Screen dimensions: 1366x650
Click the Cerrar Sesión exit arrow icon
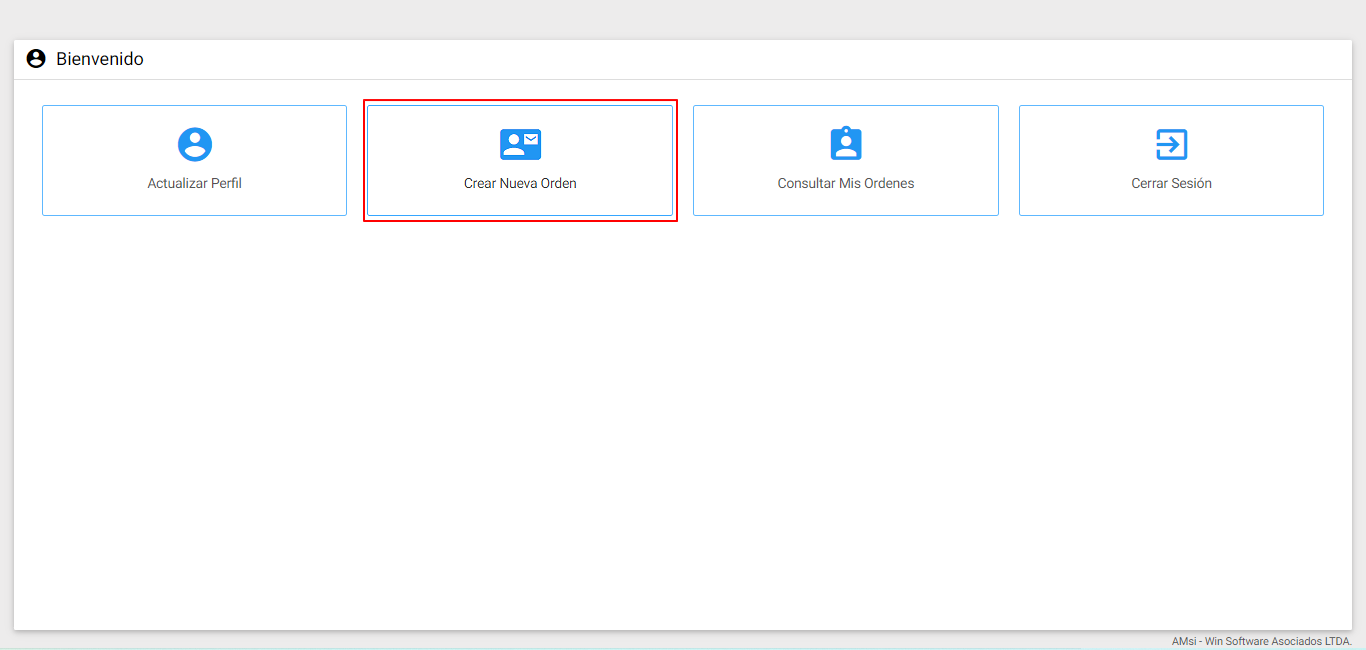pyautogui.click(x=1171, y=144)
